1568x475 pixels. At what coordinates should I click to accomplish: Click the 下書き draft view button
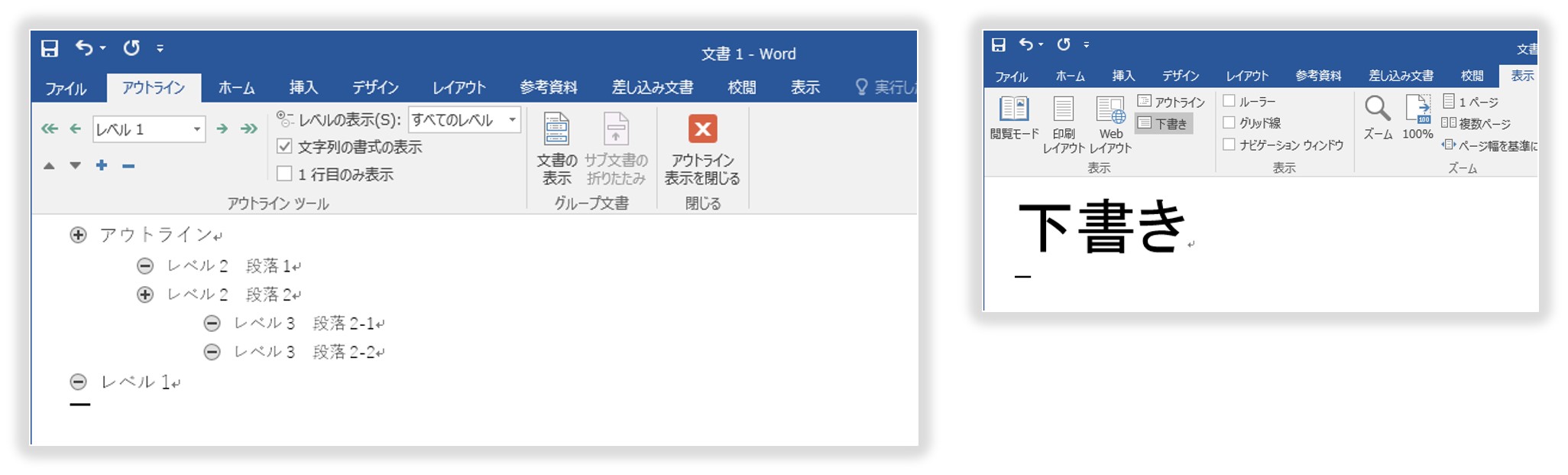[1164, 123]
